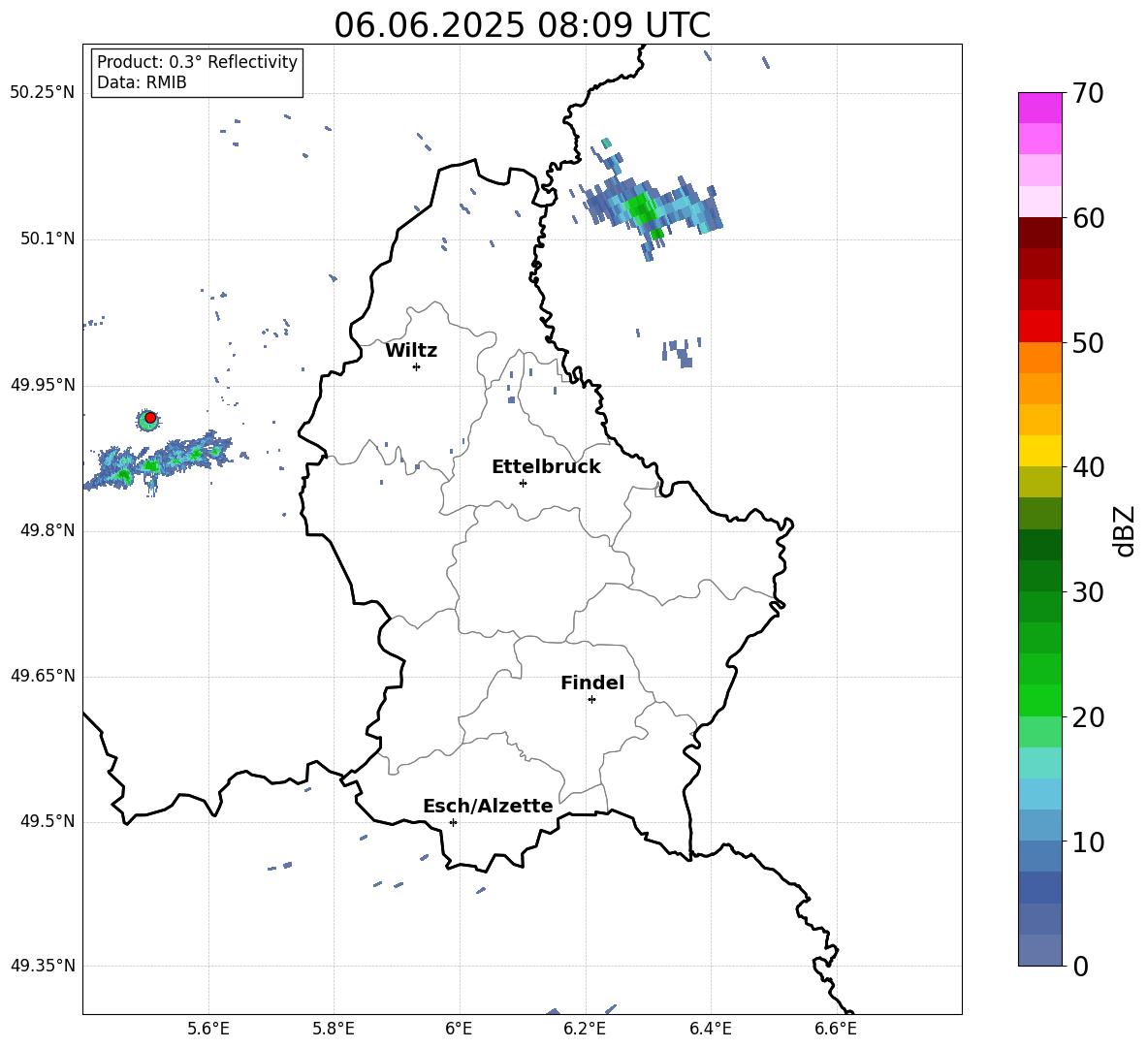Image resolution: width=1148 pixels, height=1048 pixels.
Task: Click the 5.8°E longitude label
Action: pyautogui.click(x=334, y=1029)
